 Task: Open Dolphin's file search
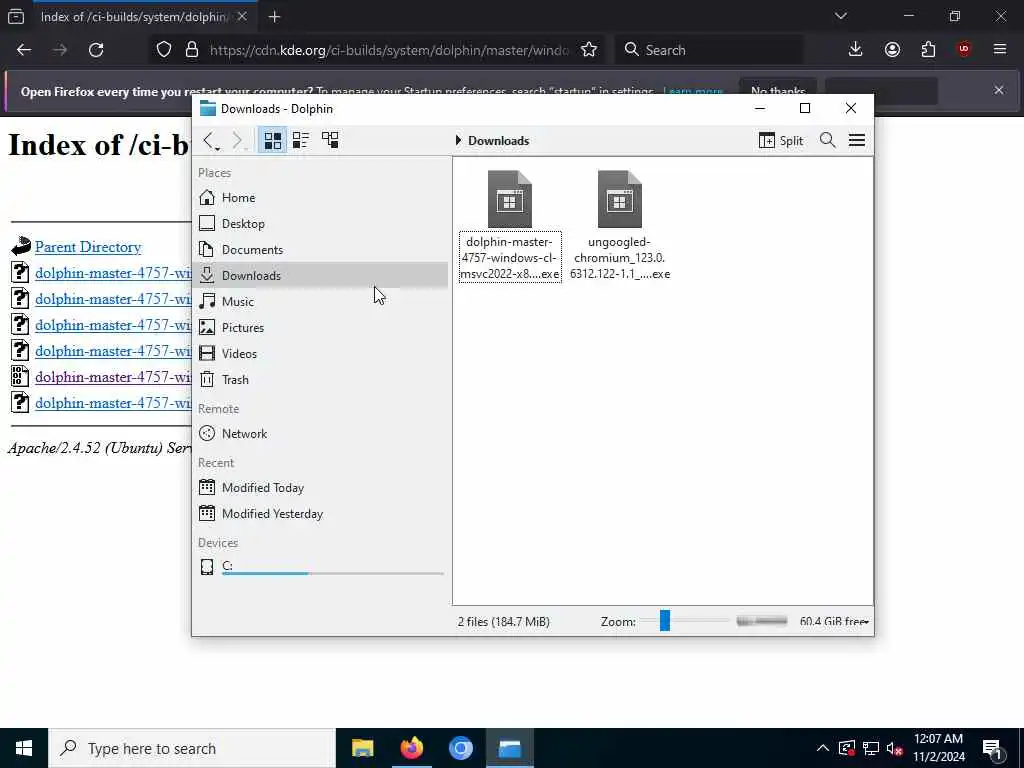click(827, 140)
